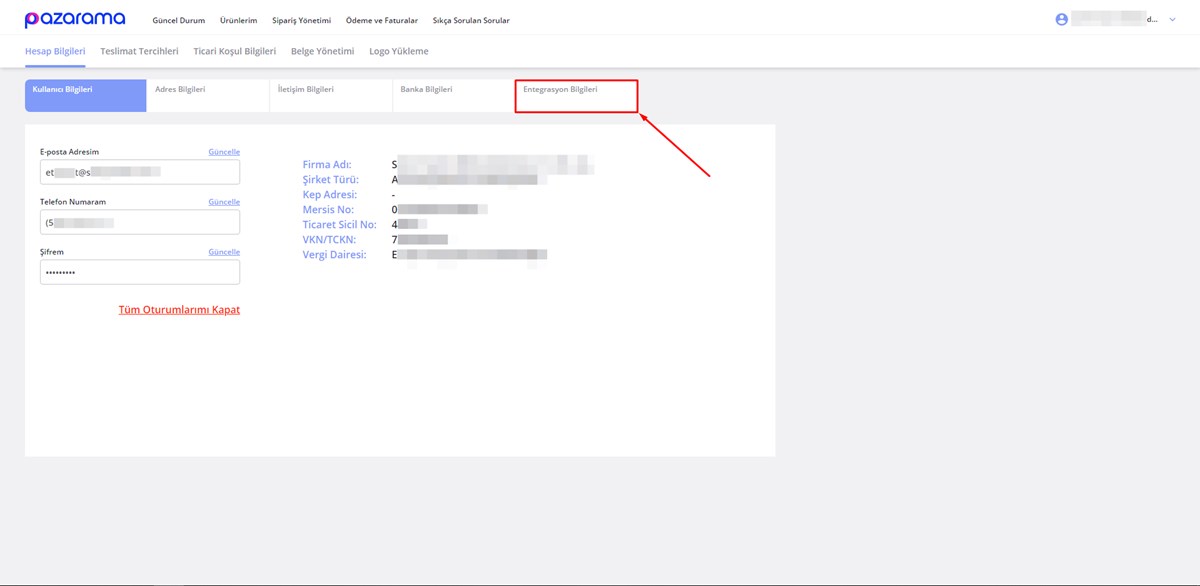This screenshot has width=1200, height=586.
Task: Open the Güncel Durum menu
Action: click(x=178, y=20)
